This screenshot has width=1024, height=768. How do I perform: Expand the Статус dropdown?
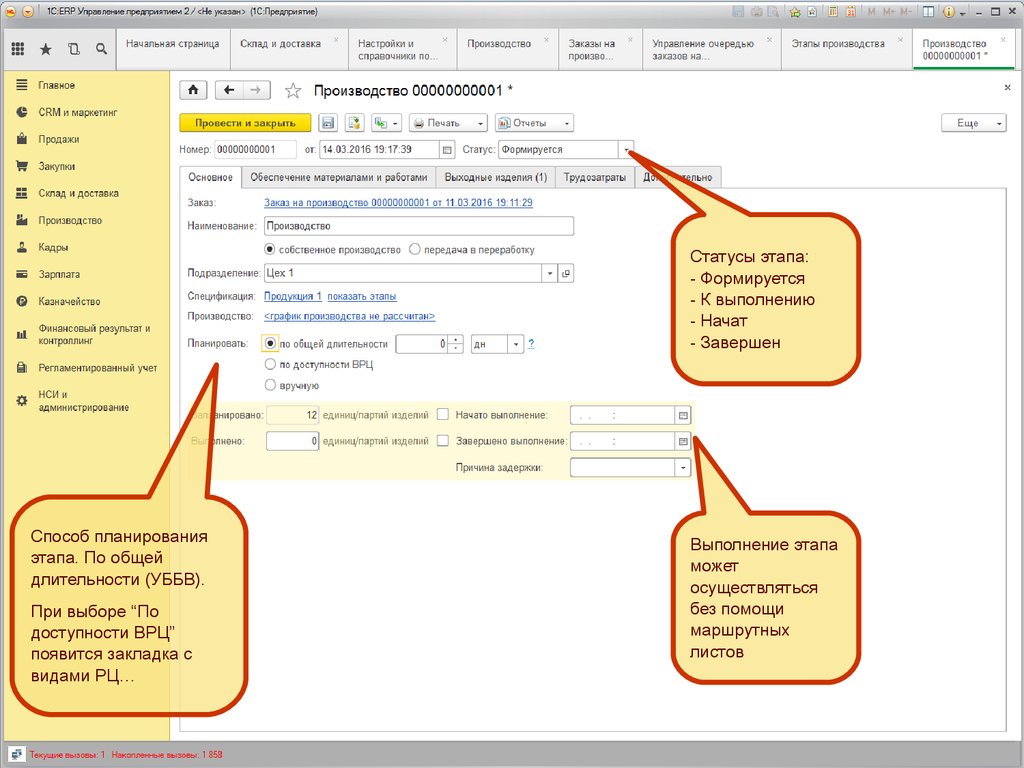click(x=626, y=150)
